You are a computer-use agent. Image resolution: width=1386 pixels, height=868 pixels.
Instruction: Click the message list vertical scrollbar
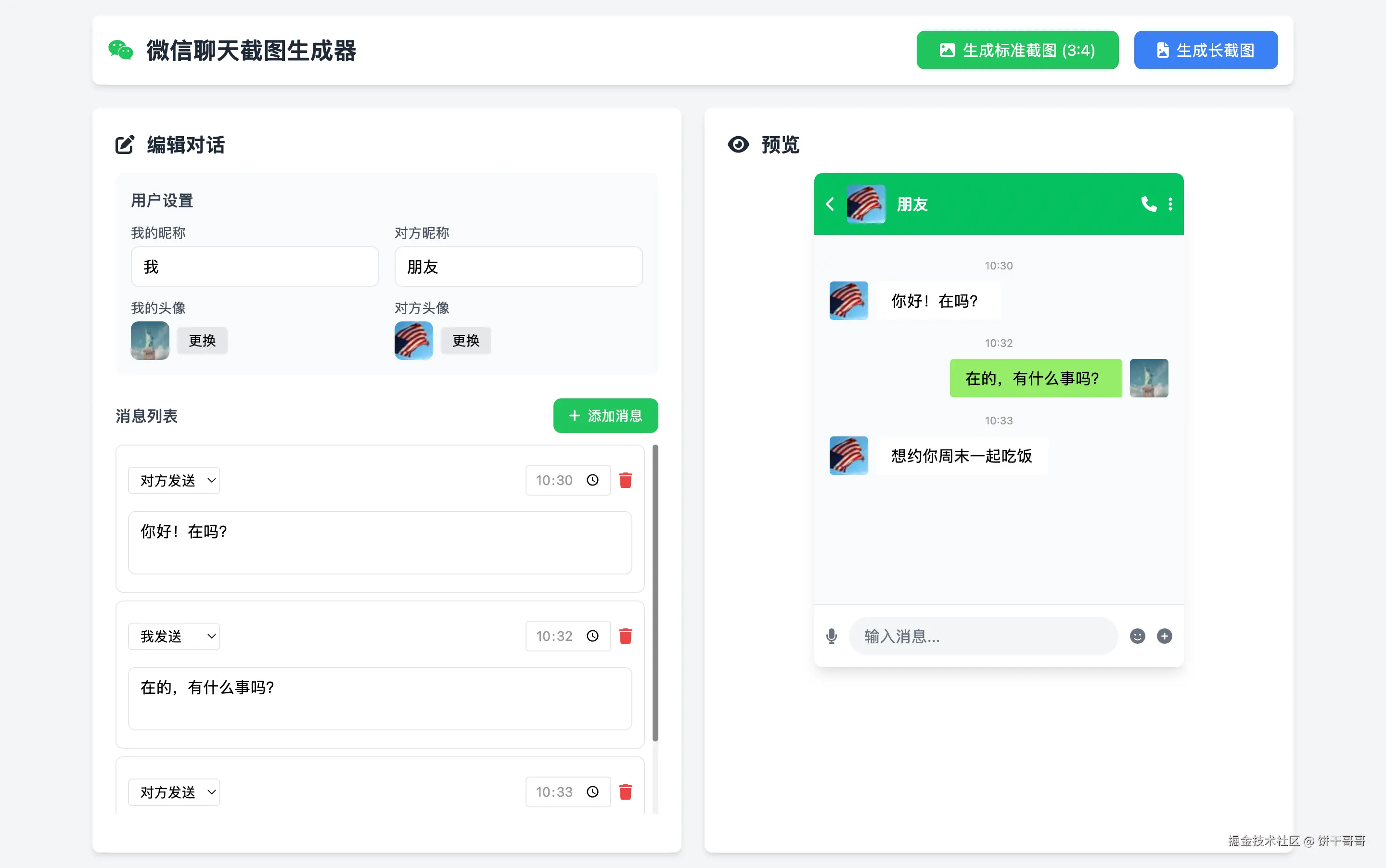click(x=655, y=591)
